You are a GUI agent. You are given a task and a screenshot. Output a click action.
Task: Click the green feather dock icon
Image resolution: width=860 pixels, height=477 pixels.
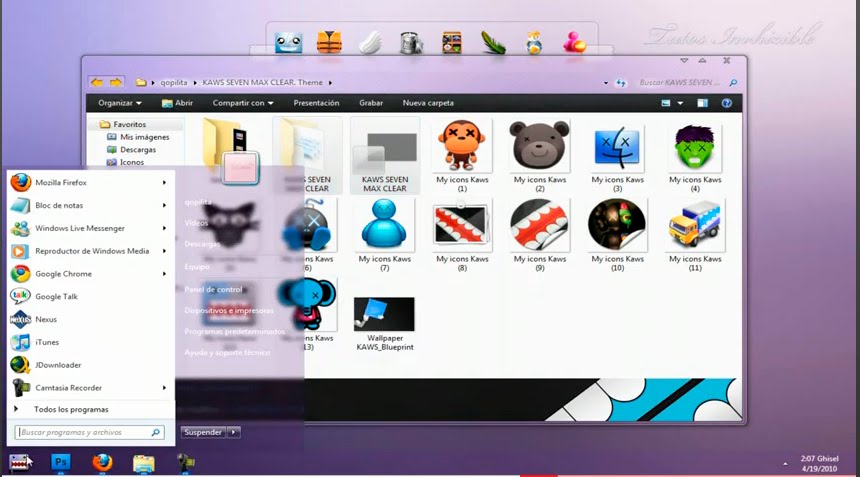coord(493,42)
